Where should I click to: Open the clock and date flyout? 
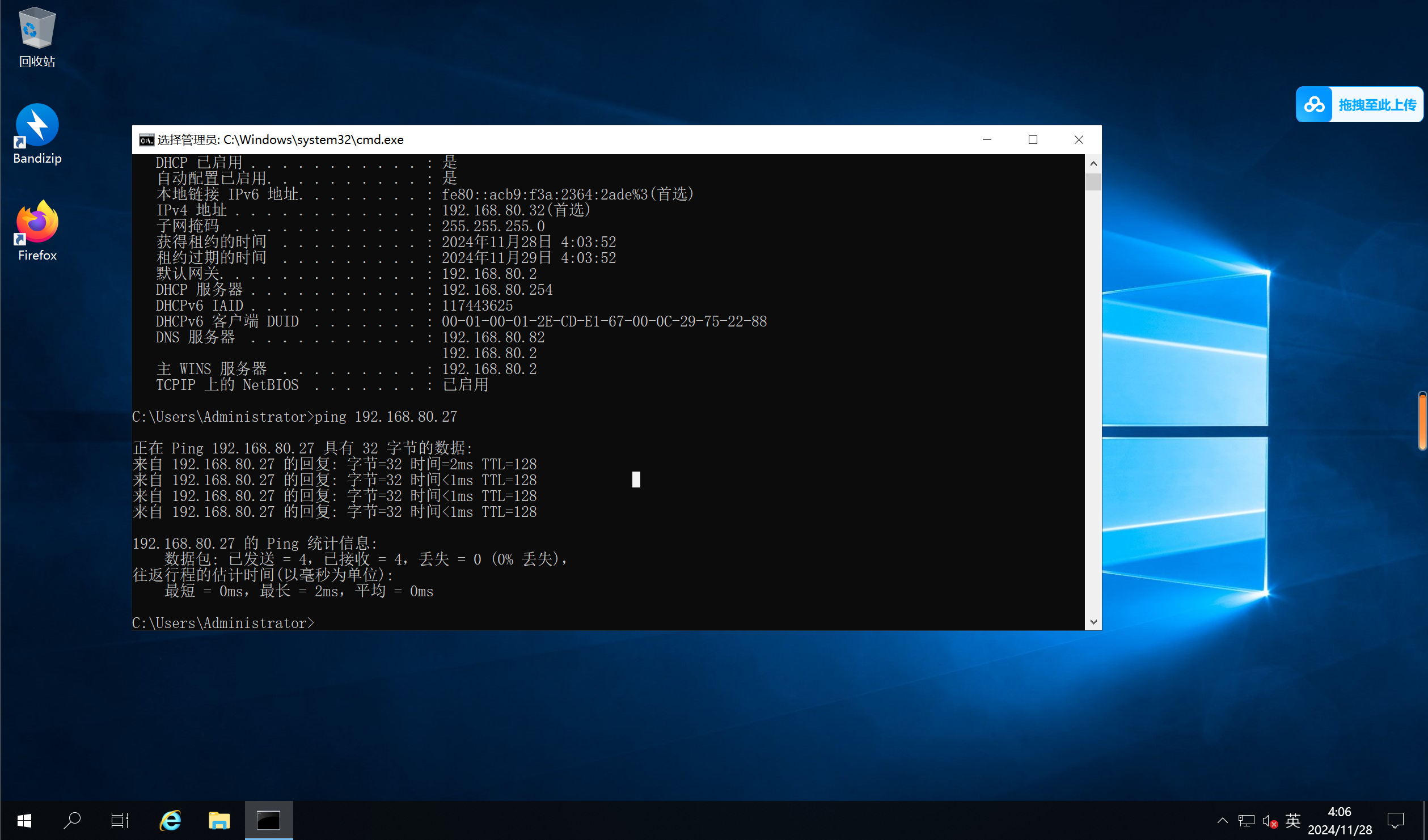point(1340,820)
